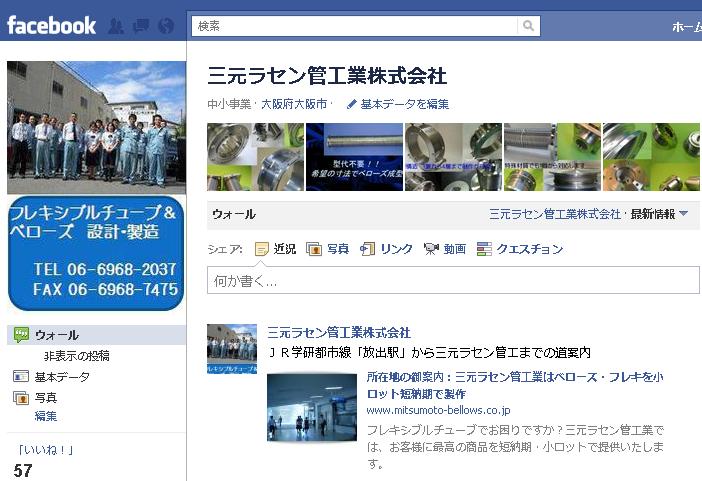Open the group photo profile picture
Screen dimensions: 702x481
[x=96, y=127]
